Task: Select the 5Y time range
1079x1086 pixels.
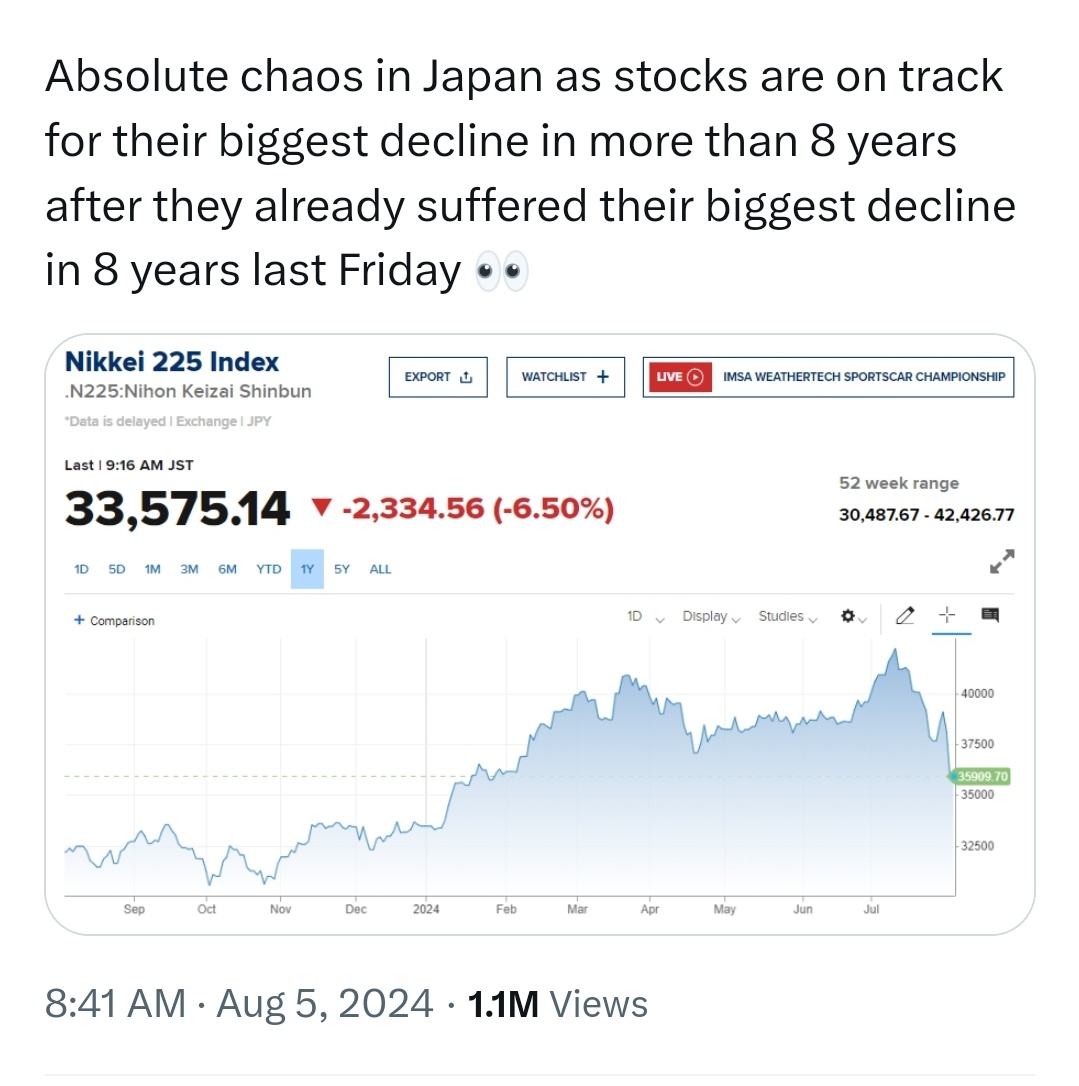Action: click(x=341, y=569)
